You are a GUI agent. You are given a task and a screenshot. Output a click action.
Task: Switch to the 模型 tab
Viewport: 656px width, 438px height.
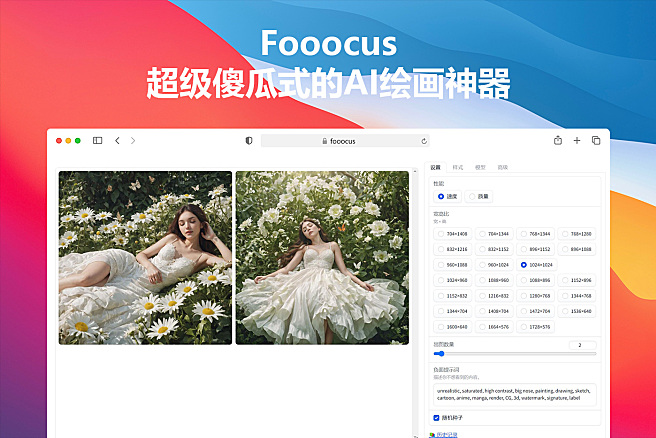click(480, 167)
